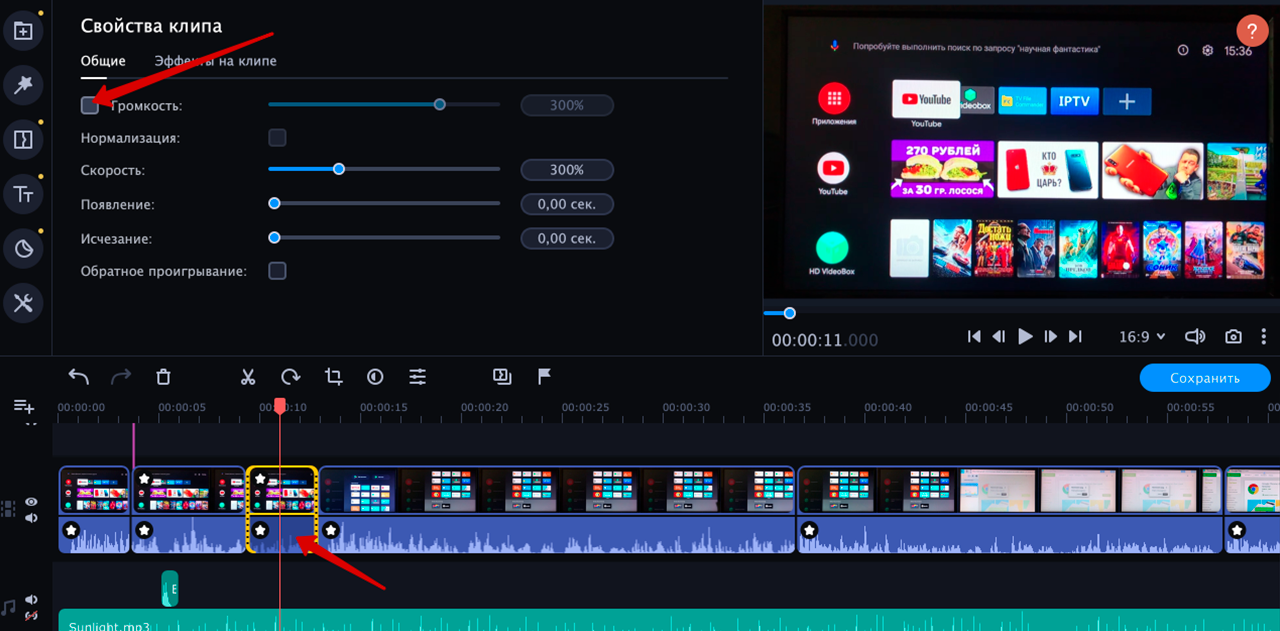Add a marker with flag icon
1280x631 pixels.
point(544,377)
